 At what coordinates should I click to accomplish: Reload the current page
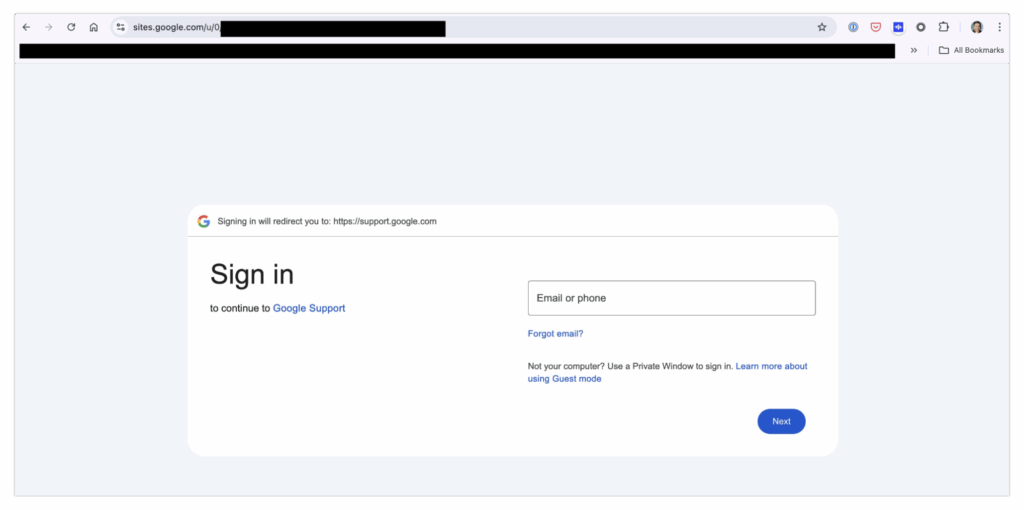pos(71,27)
